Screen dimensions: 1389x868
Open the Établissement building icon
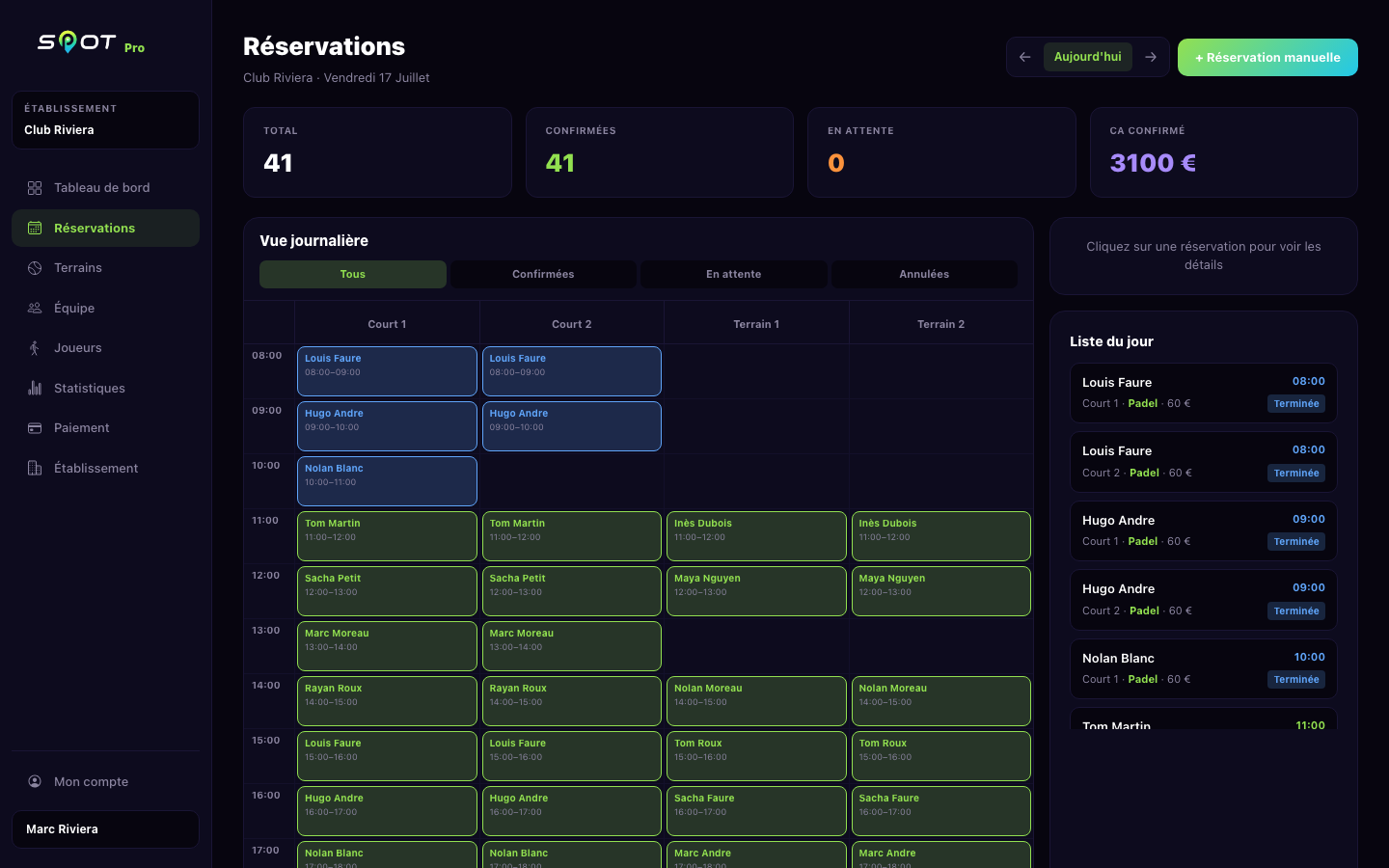pos(35,469)
